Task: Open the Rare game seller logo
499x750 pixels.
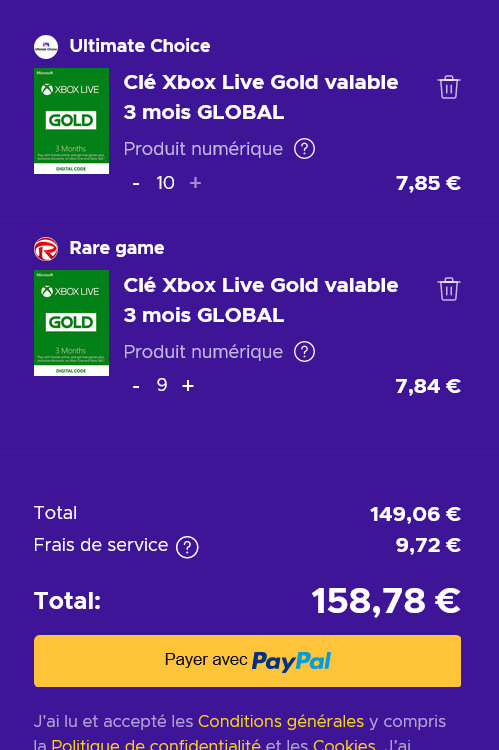Action: [x=46, y=249]
